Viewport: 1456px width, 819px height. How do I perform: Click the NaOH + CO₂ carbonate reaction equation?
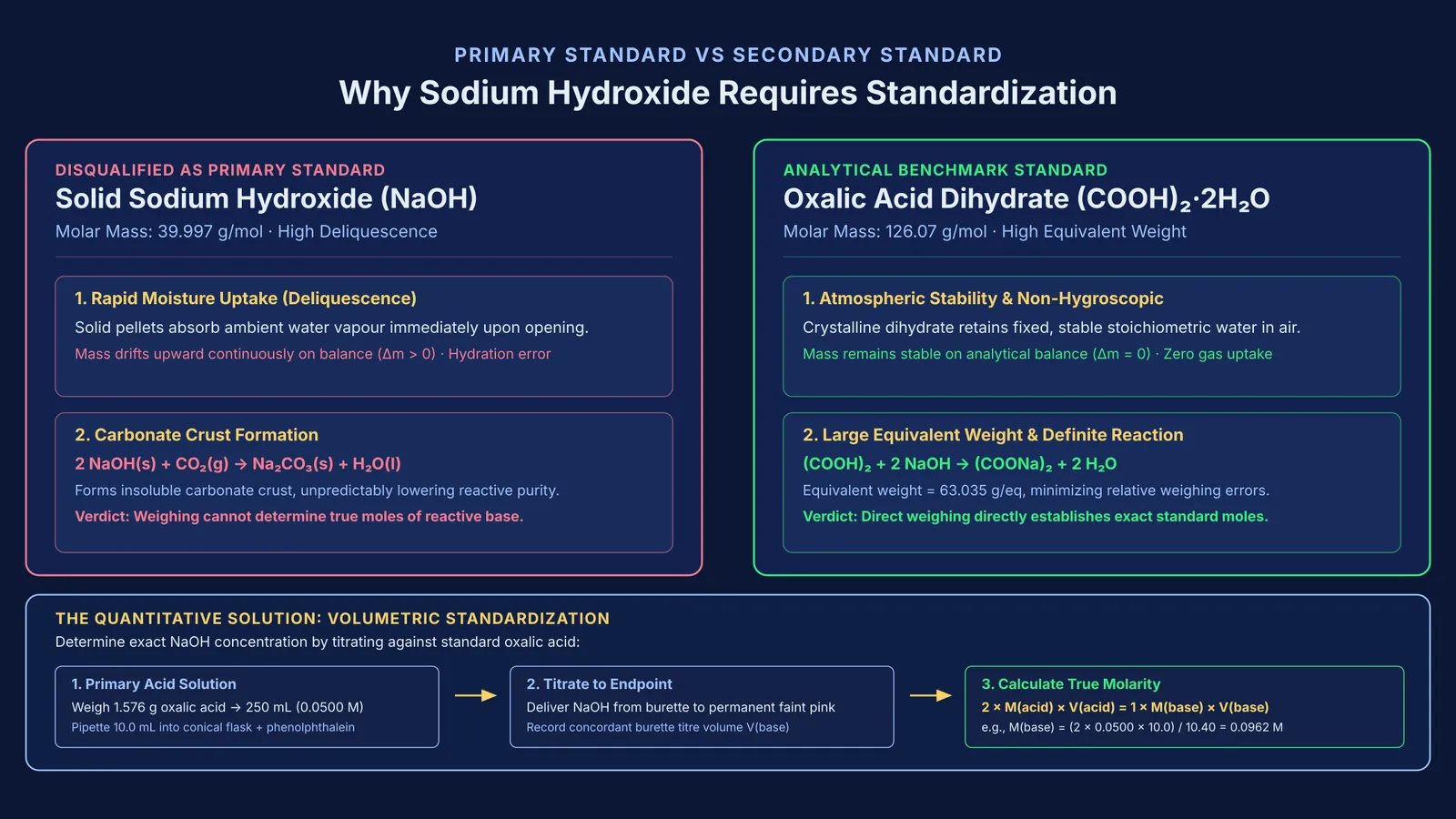(238, 464)
